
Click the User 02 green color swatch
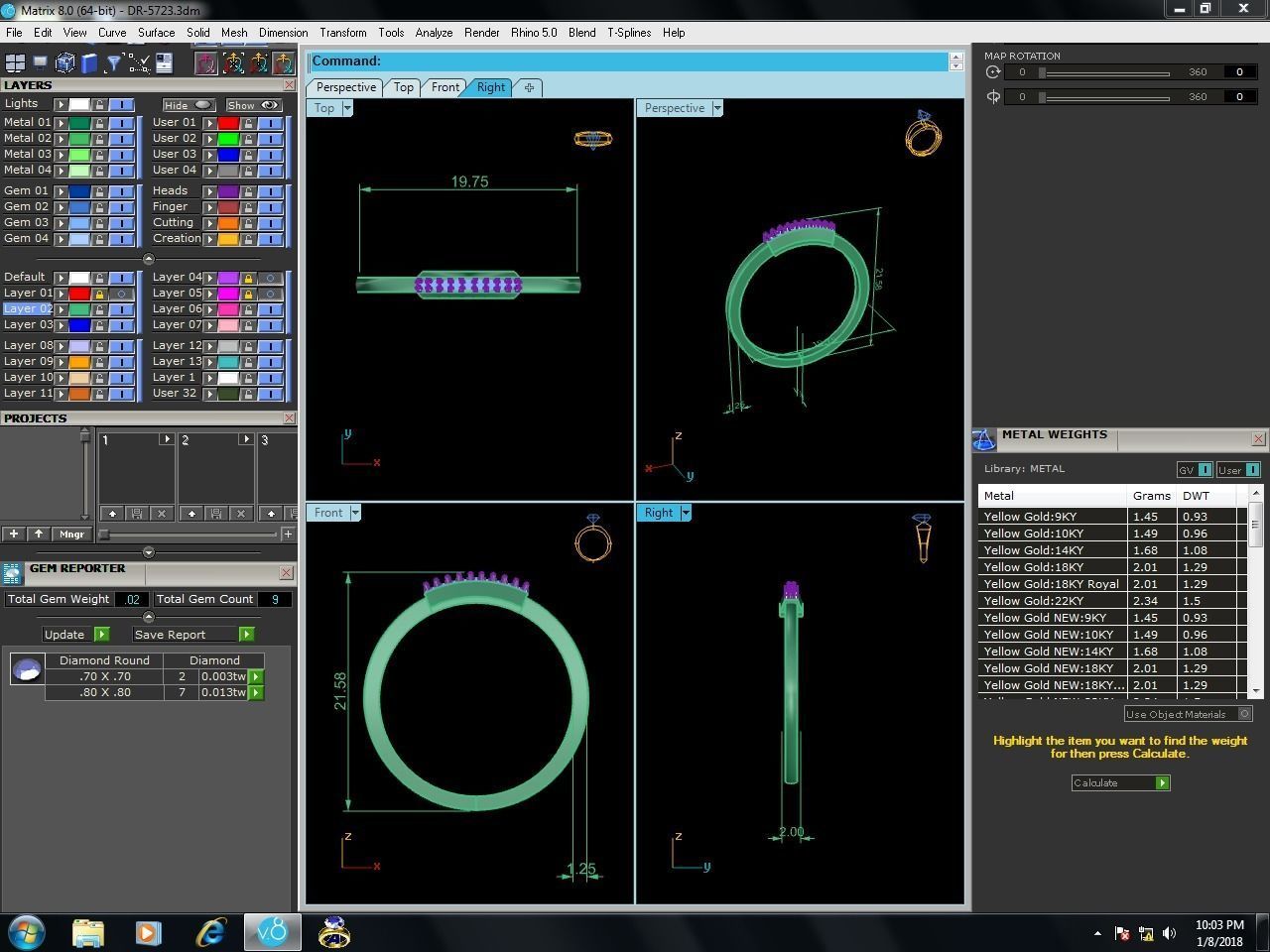228,139
